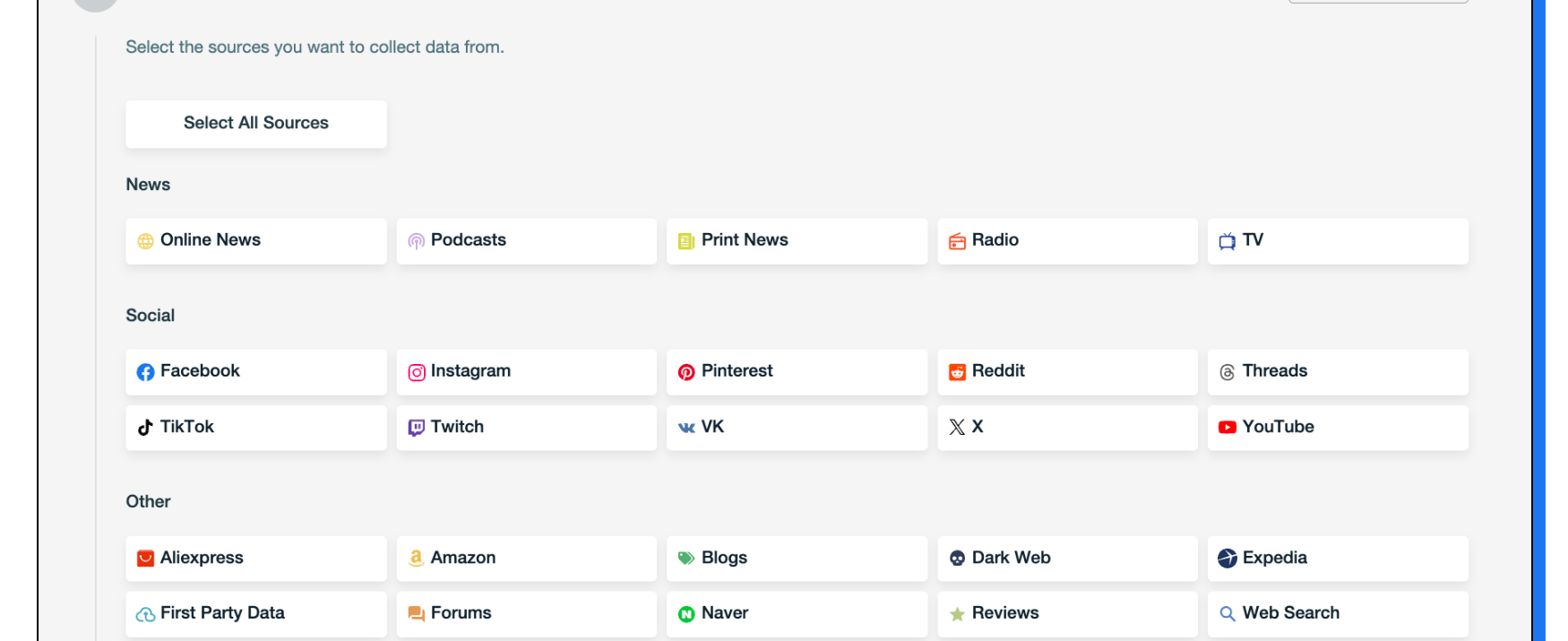This screenshot has width=1568, height=641.
Task: Choose the Print News newspaper icon
Action: (686, 241)
